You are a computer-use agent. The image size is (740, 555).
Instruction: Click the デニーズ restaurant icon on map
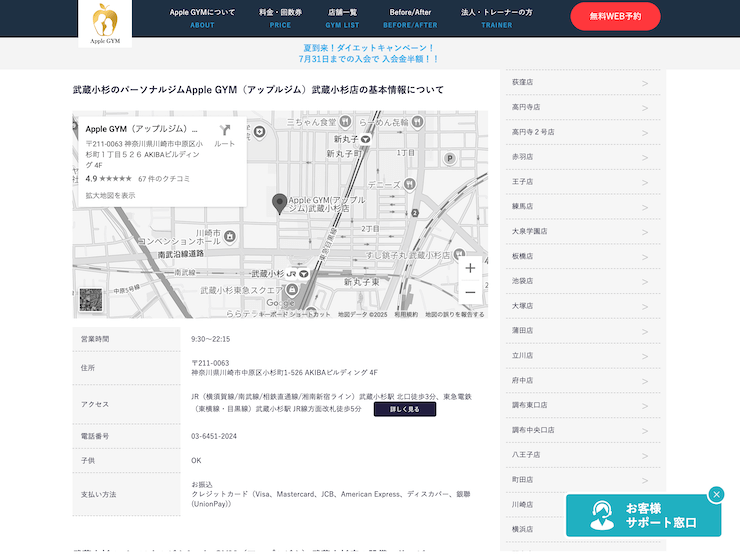click(x=410, y=184)
